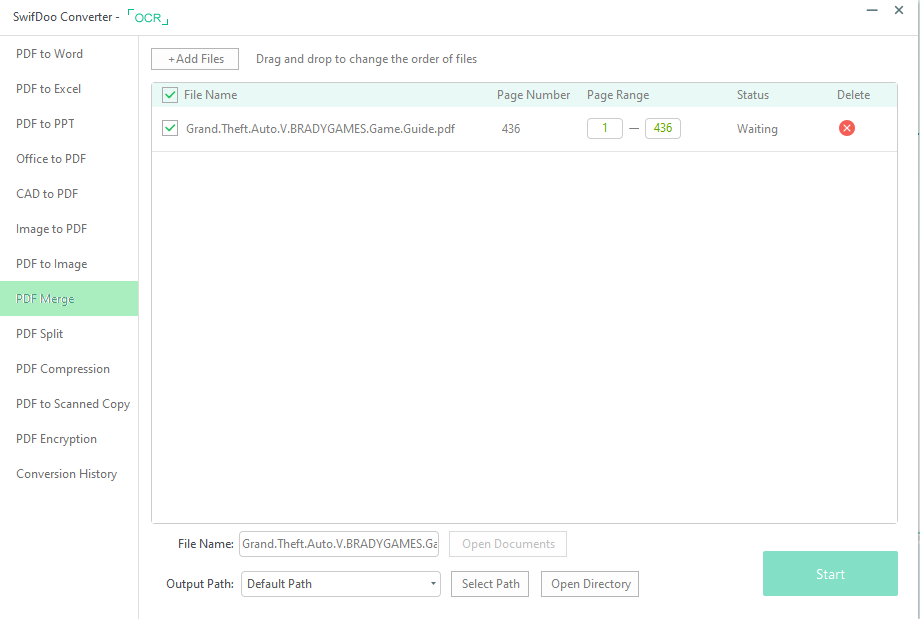
Task: Click the File Name column header
Action: pyautogui.click(x=211, y=95)
